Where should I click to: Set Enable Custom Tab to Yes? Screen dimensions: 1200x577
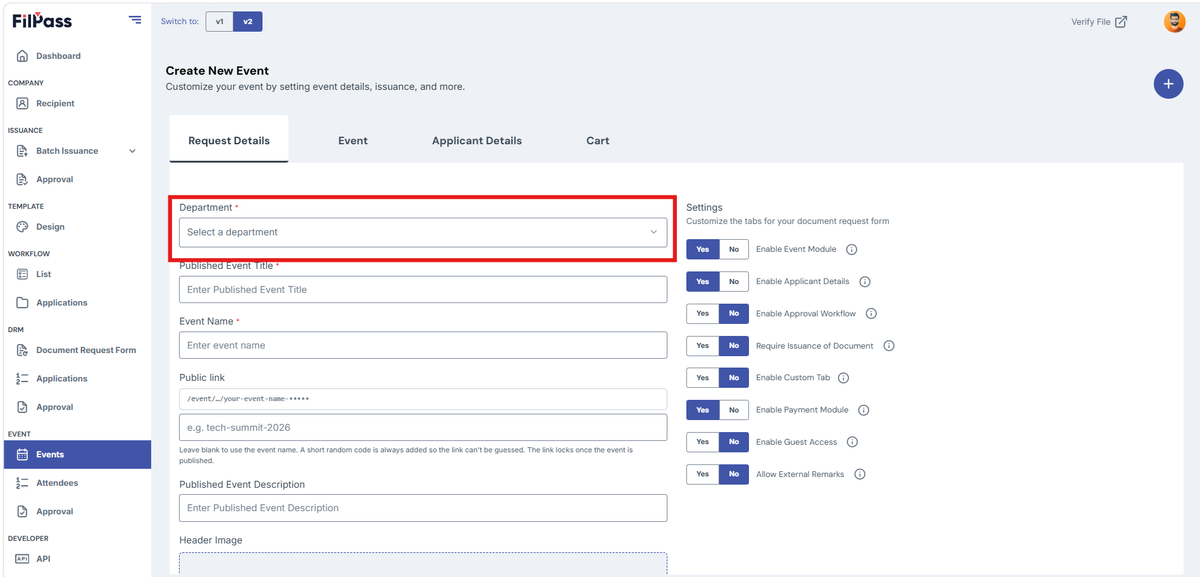703,378
